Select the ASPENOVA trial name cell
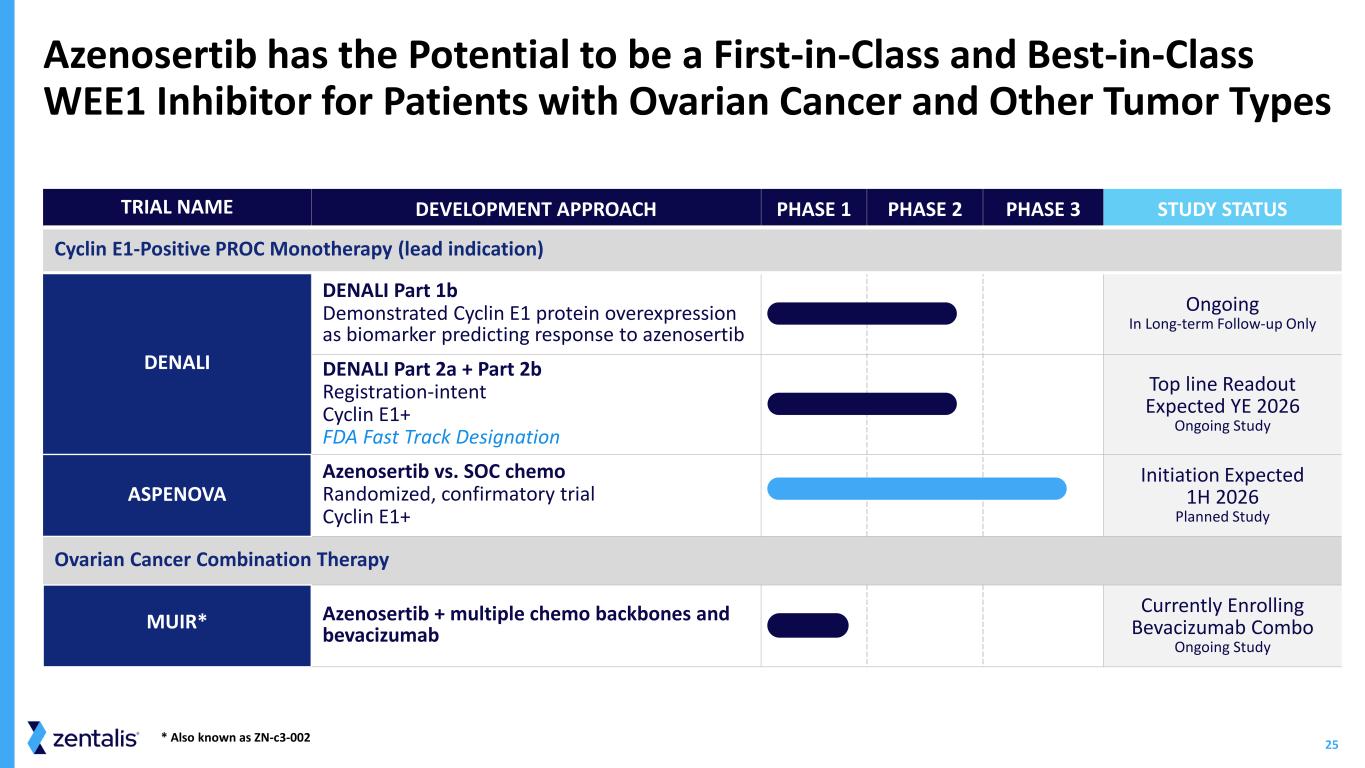The height and width of the screenshot is (768, 1365). 177,494
